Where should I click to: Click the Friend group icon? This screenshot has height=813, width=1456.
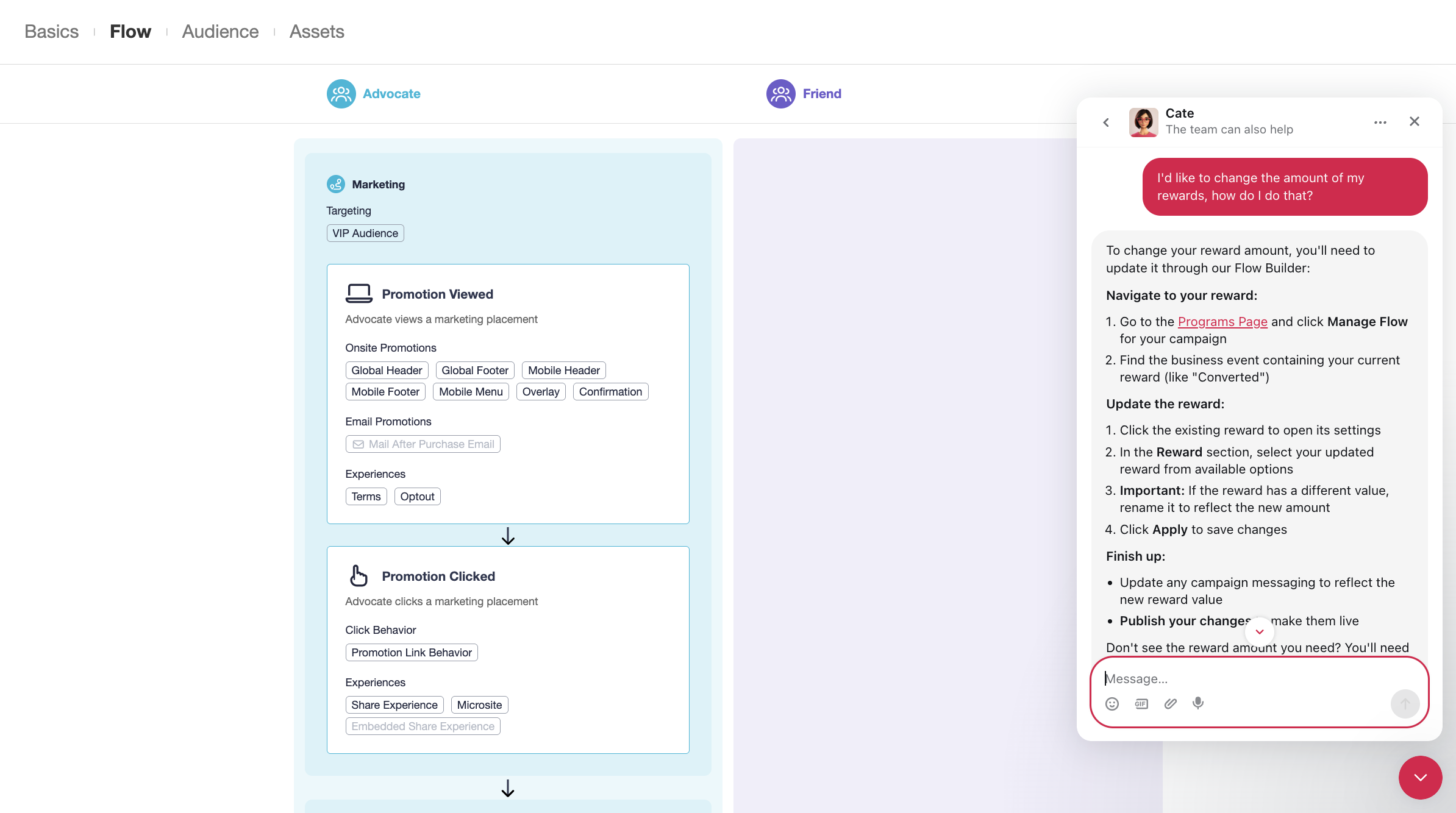(x=781, y=94)
